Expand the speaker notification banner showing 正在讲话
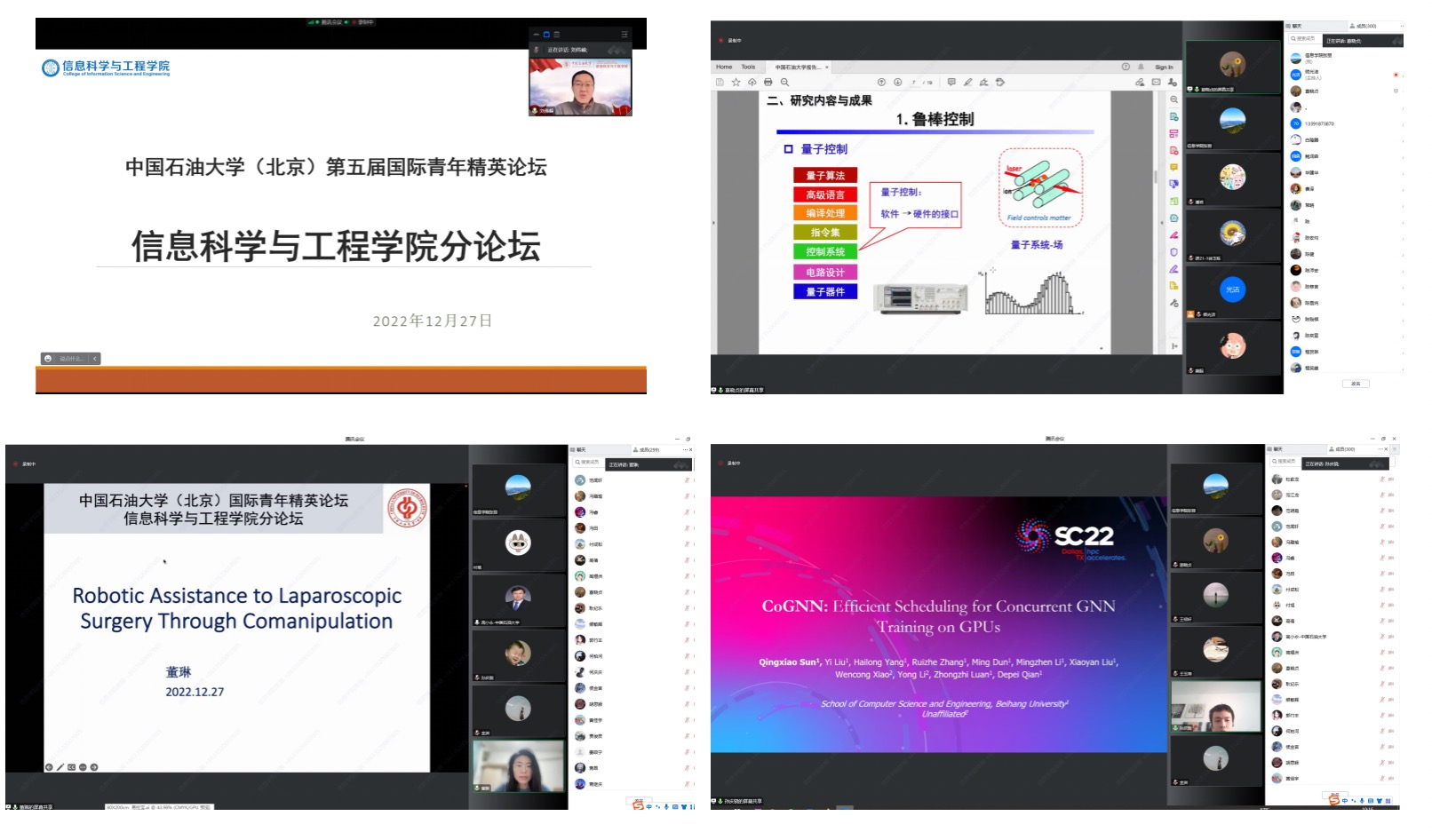This screenshot has width=1432, height=840. tap(1361, 41)
